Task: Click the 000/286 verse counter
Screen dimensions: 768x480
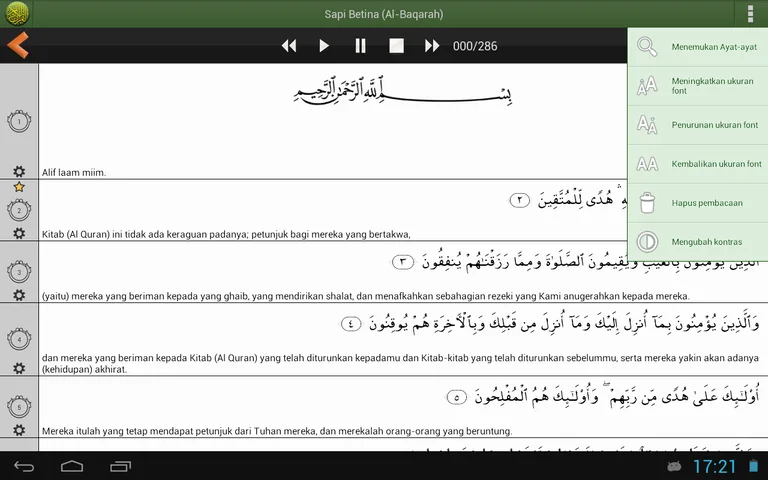Action: coord(475,46)
